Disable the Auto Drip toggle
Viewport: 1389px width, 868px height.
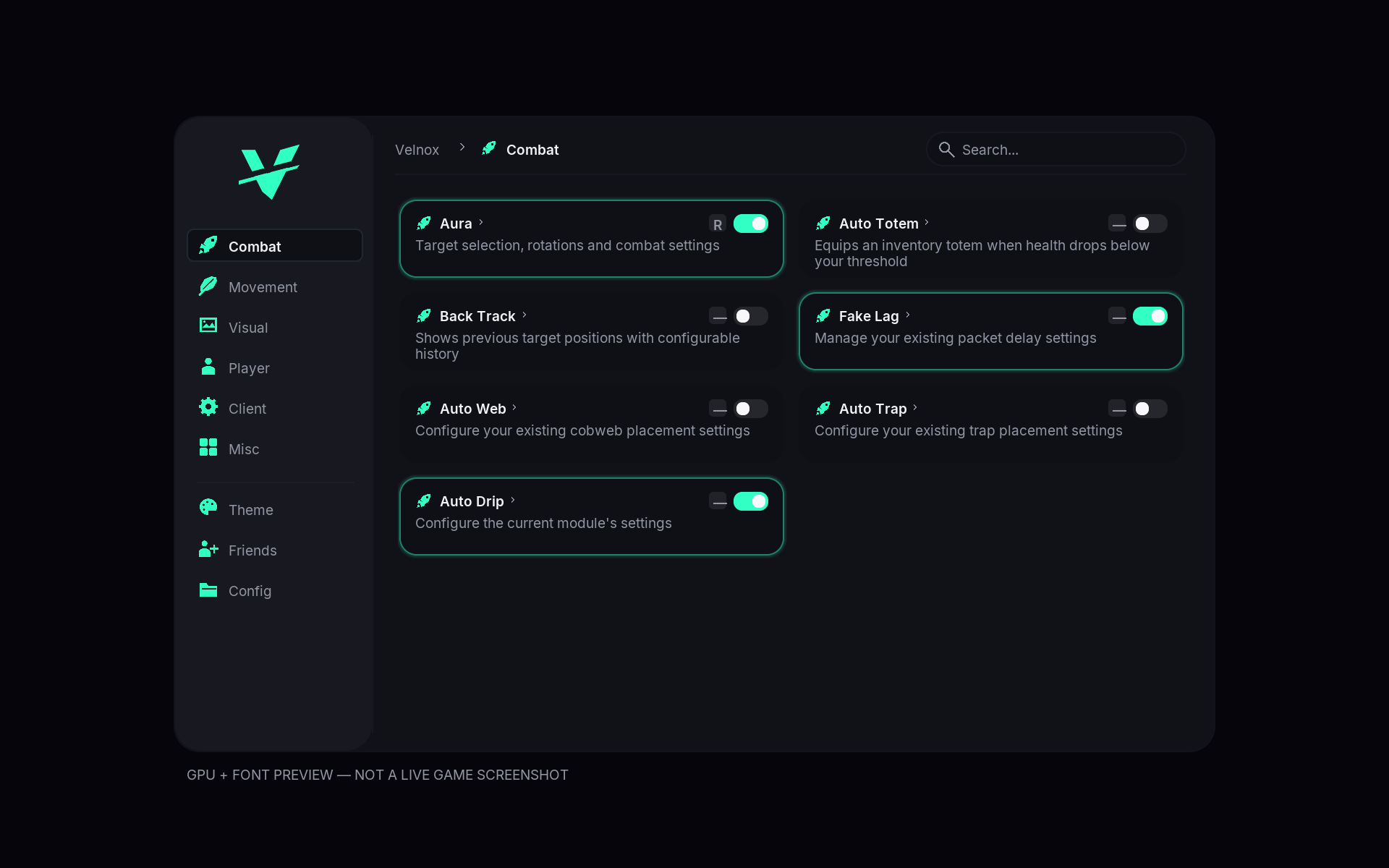coord(751,501)
